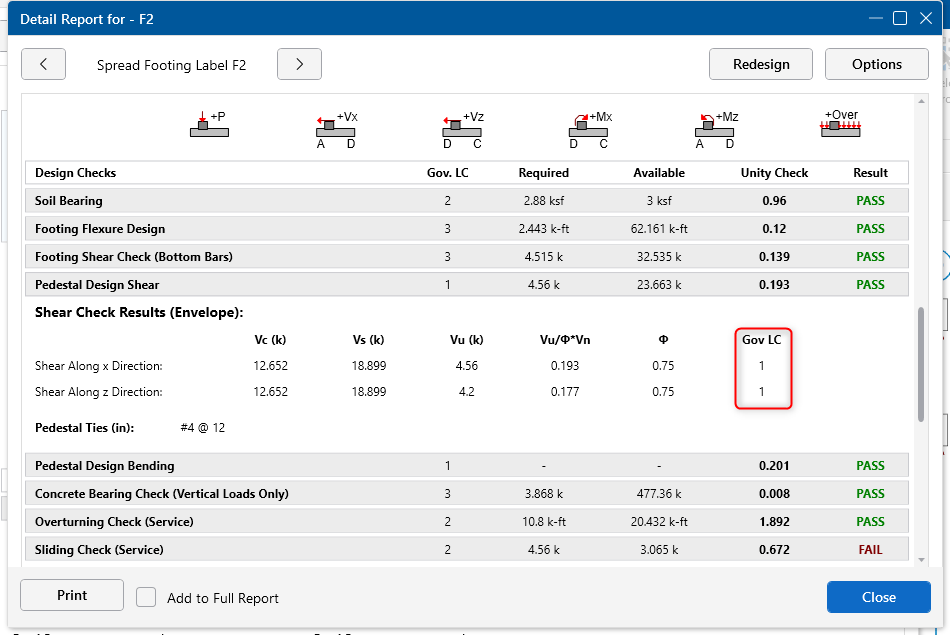
Task: Click the Redesign button
Action: [x=760, y=63]
